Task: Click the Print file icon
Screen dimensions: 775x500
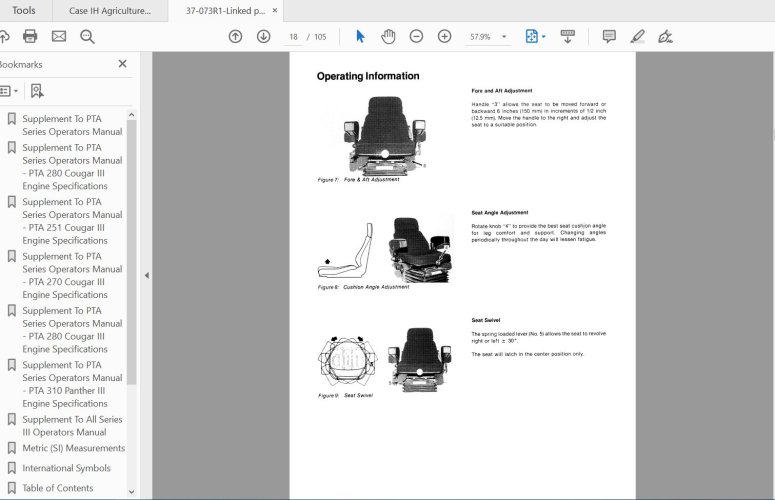Action: coord(30,36)
